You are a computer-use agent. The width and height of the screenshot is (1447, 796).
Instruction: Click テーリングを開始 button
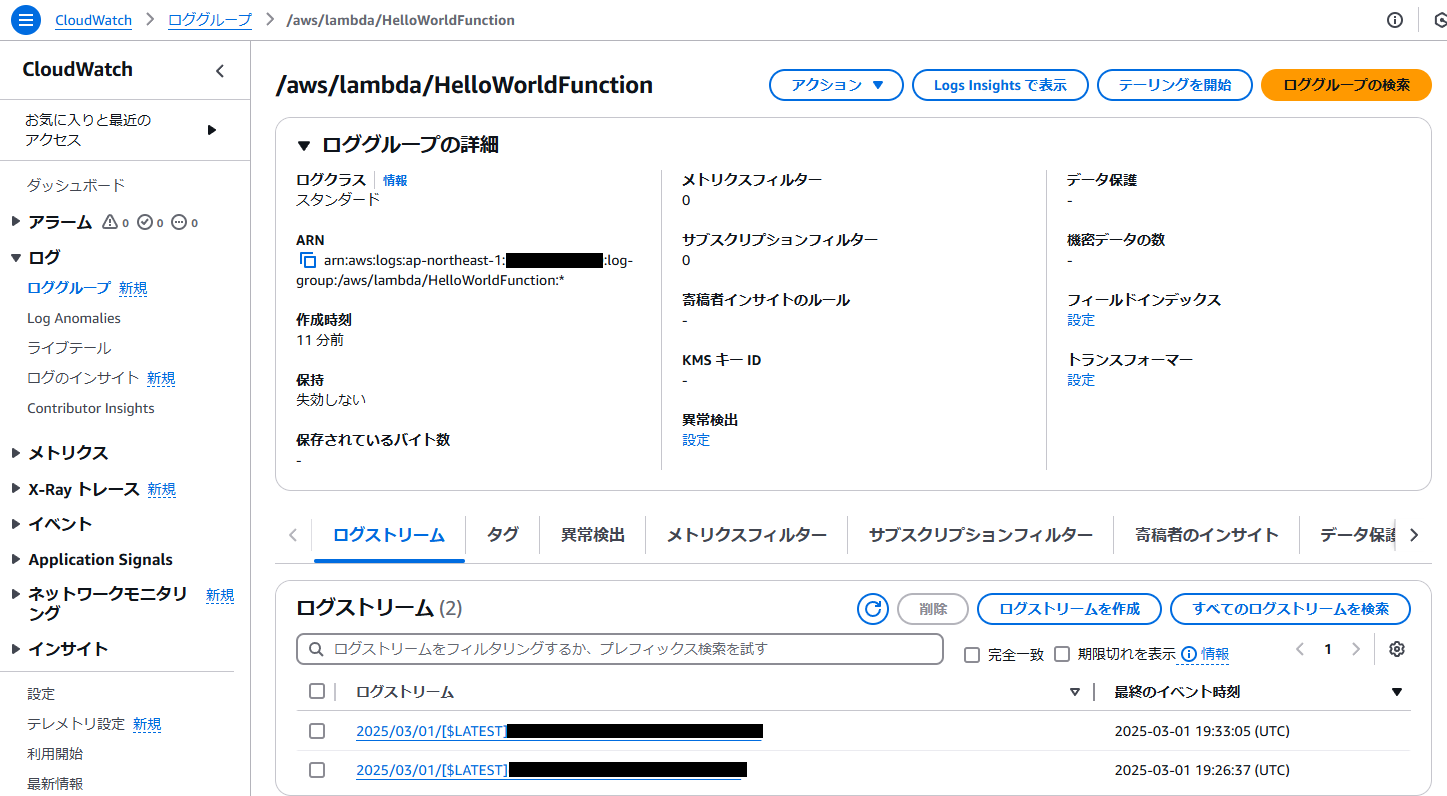[1175, 85]
